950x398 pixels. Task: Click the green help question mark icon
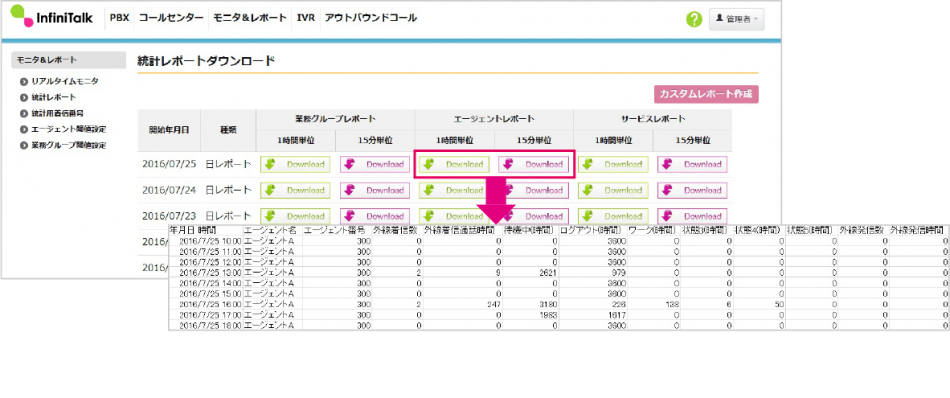(694, 19)
